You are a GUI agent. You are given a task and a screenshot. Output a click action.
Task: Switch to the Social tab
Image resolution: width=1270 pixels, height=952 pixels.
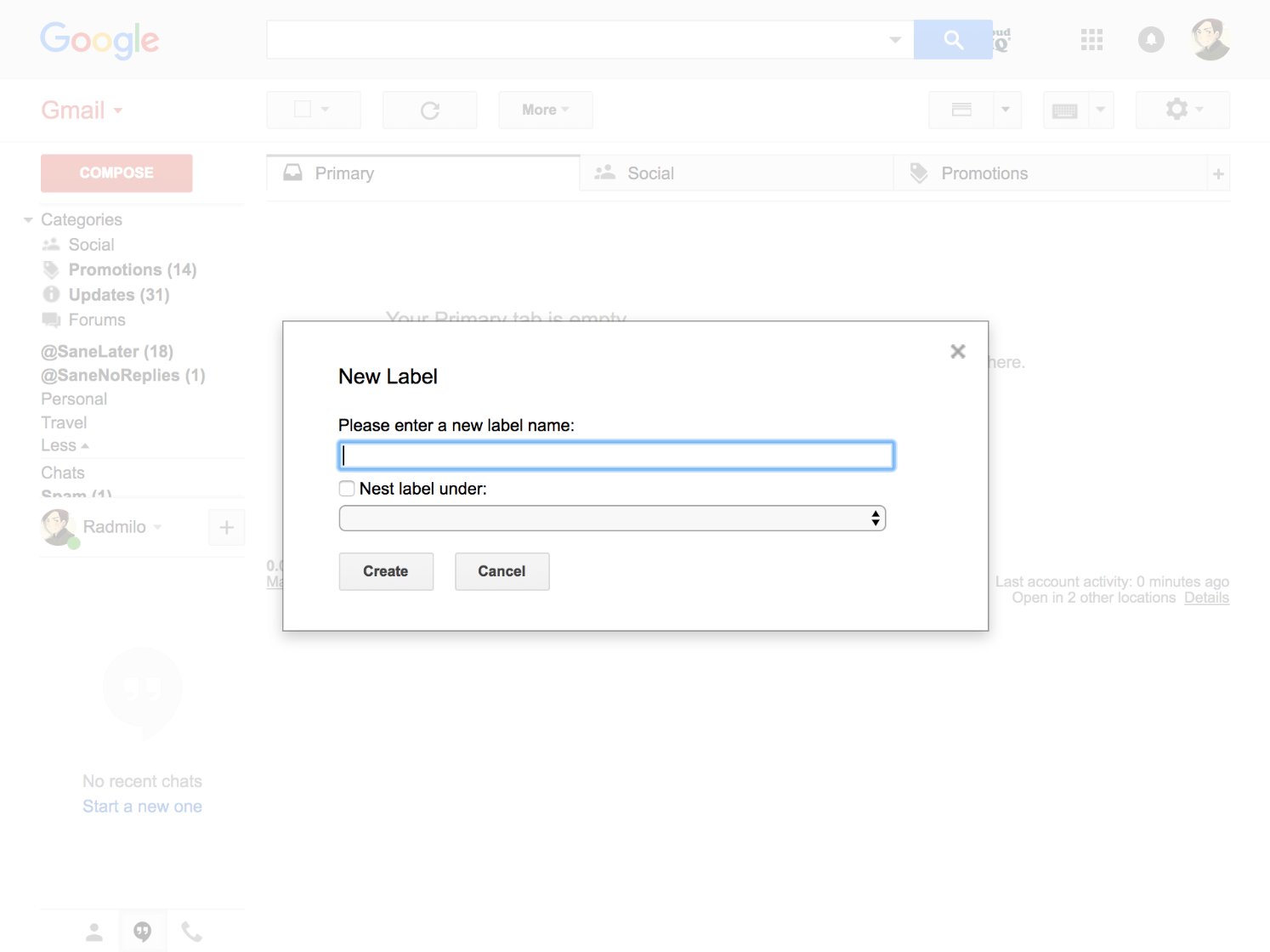tap(650, 173)
